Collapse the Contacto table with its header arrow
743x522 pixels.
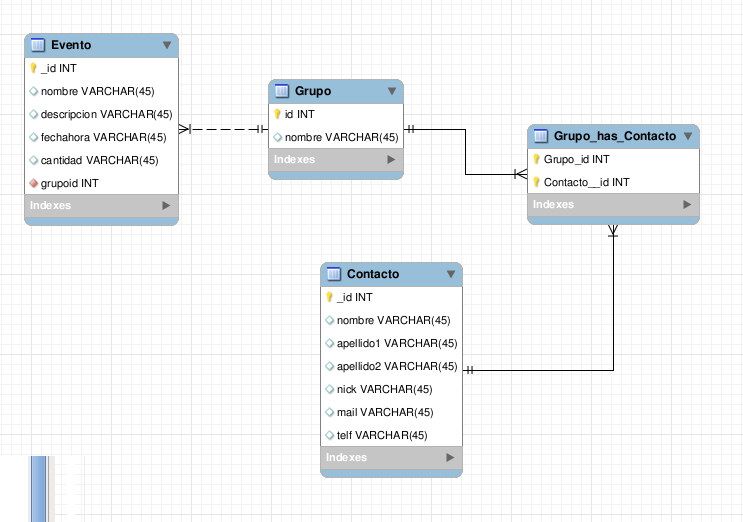click(451, 274)
